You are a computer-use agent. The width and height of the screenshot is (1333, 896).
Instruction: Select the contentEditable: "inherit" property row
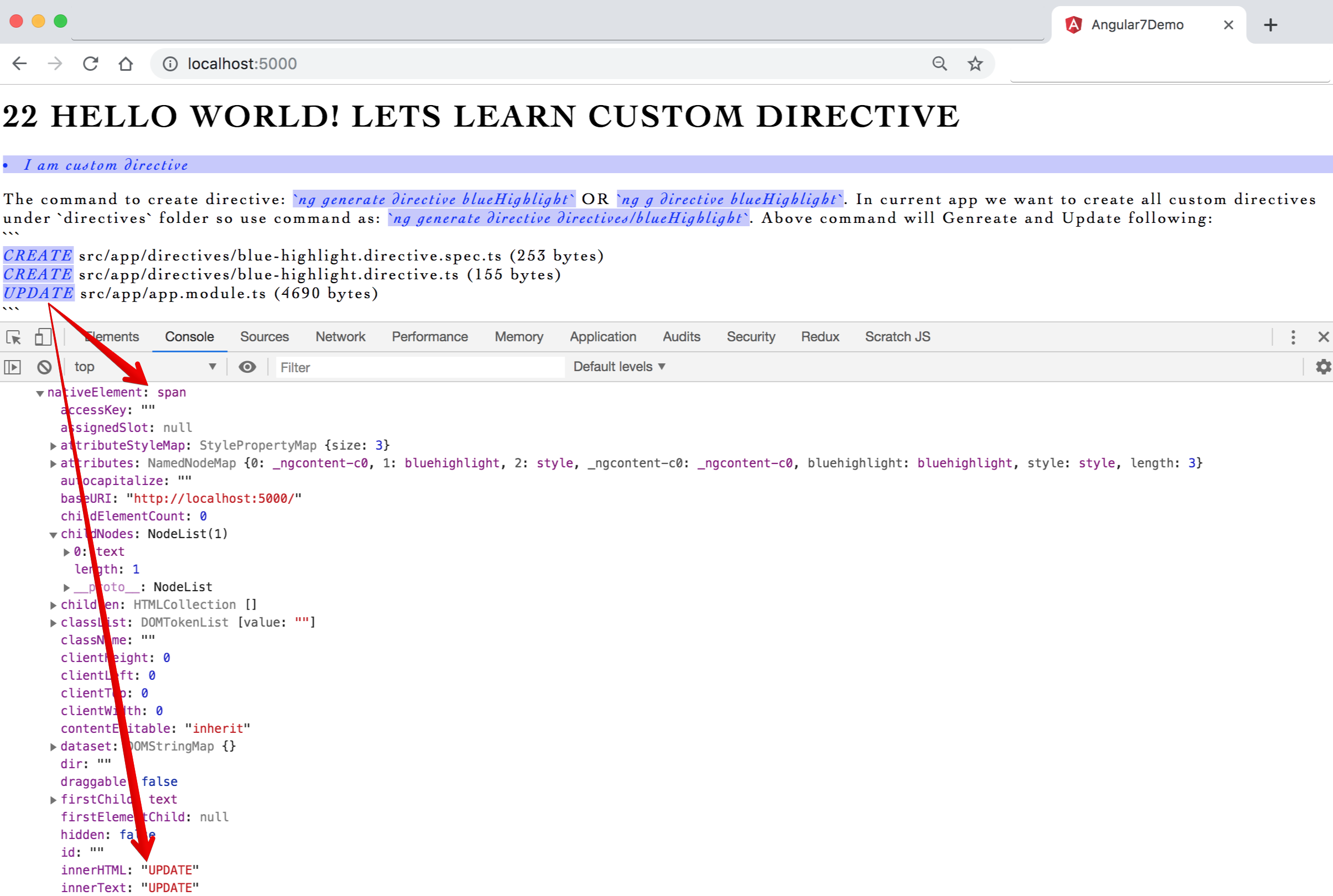155,728
